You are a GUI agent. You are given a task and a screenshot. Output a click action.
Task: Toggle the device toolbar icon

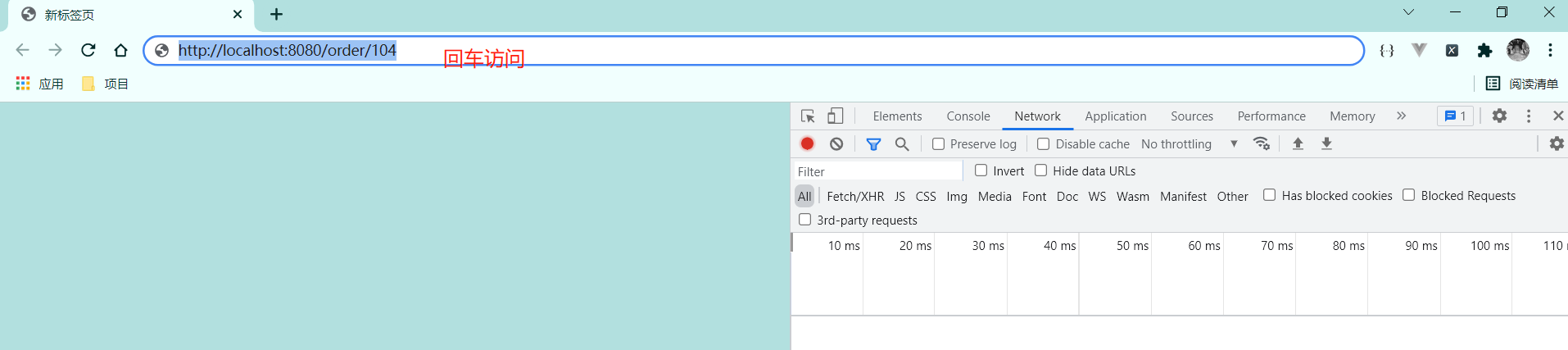835,116
